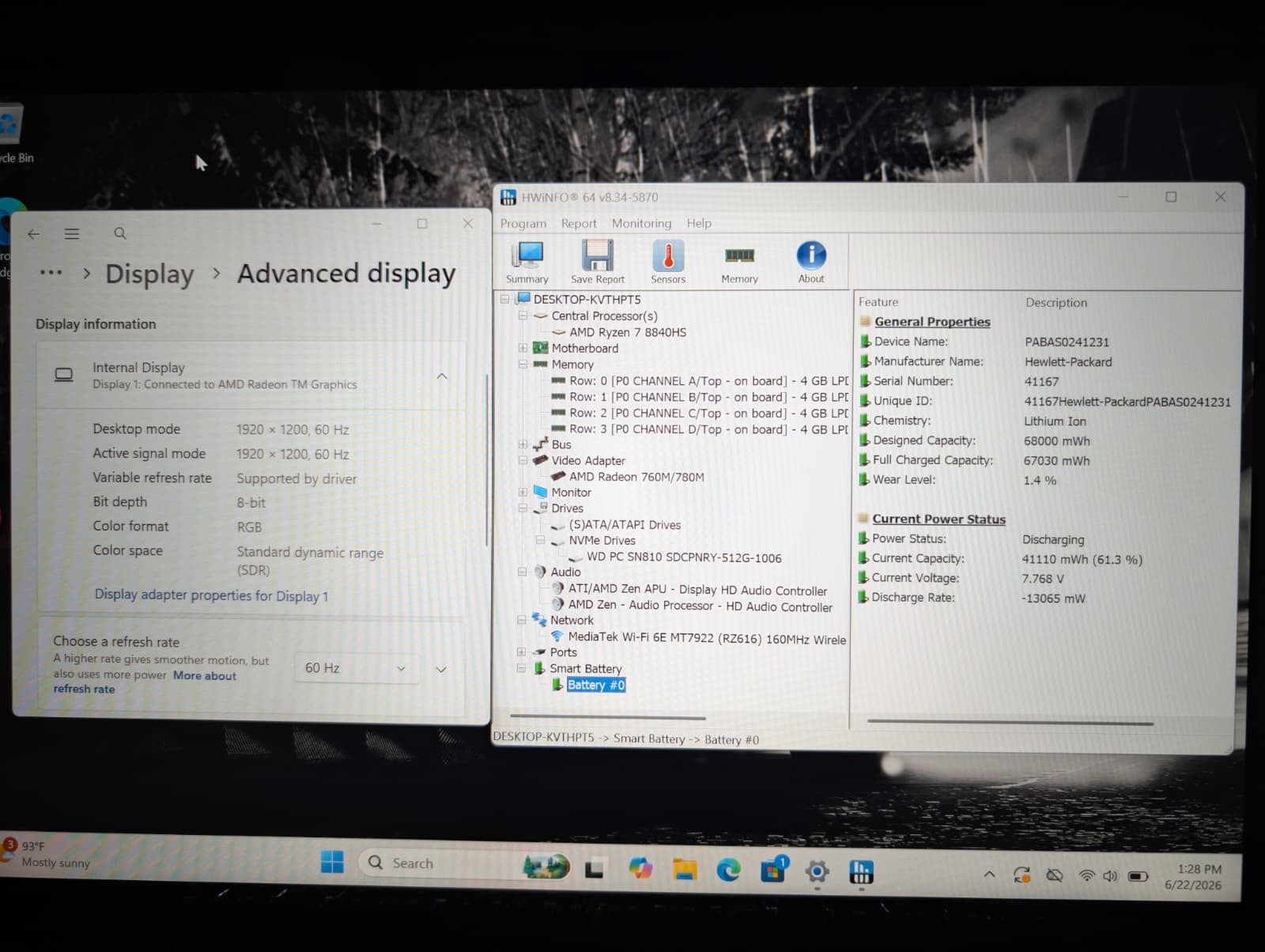Collapse the Memory tree node
1265x952 pixels.
coord(523,365)
